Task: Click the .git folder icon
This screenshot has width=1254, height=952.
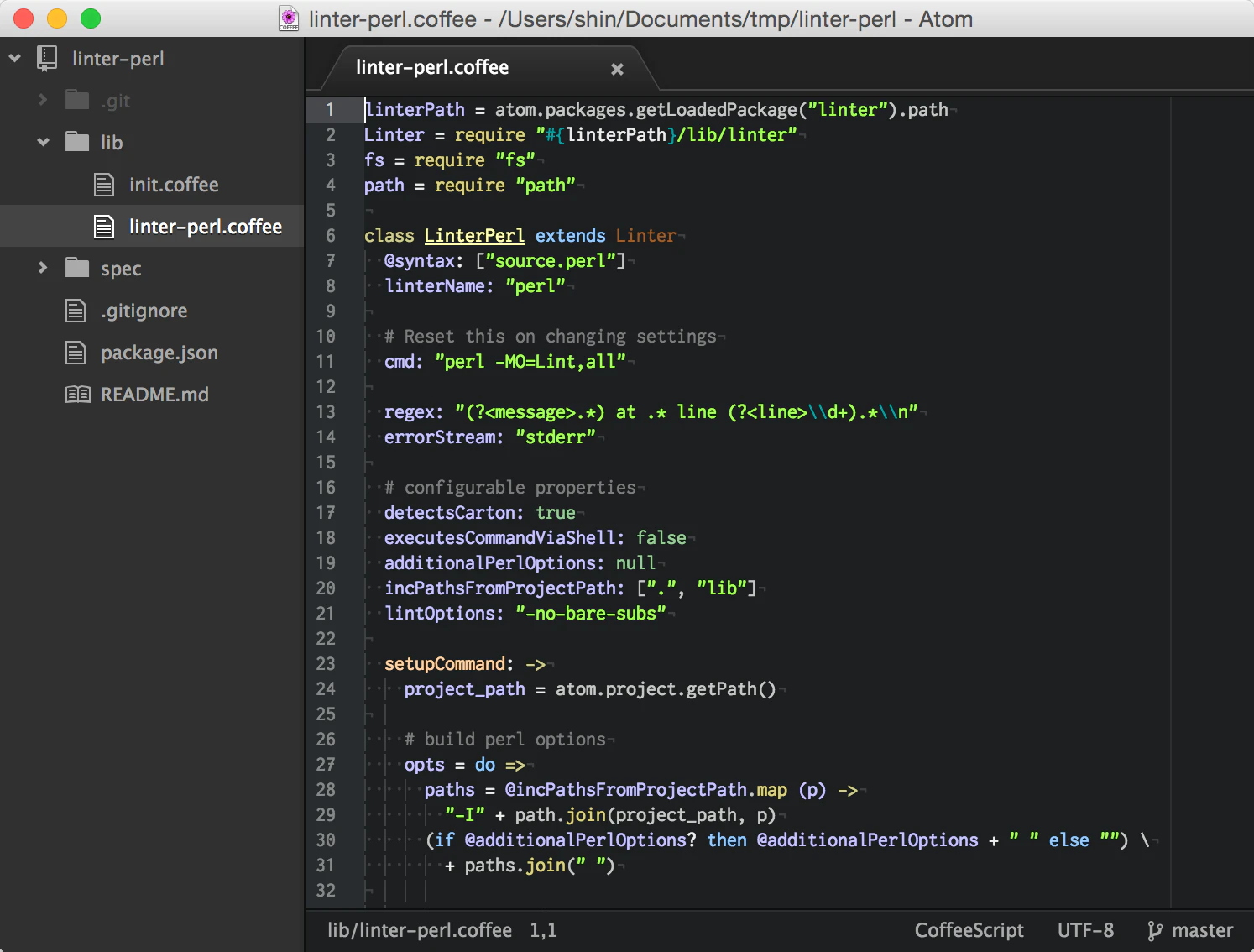Action: point(77,100)
